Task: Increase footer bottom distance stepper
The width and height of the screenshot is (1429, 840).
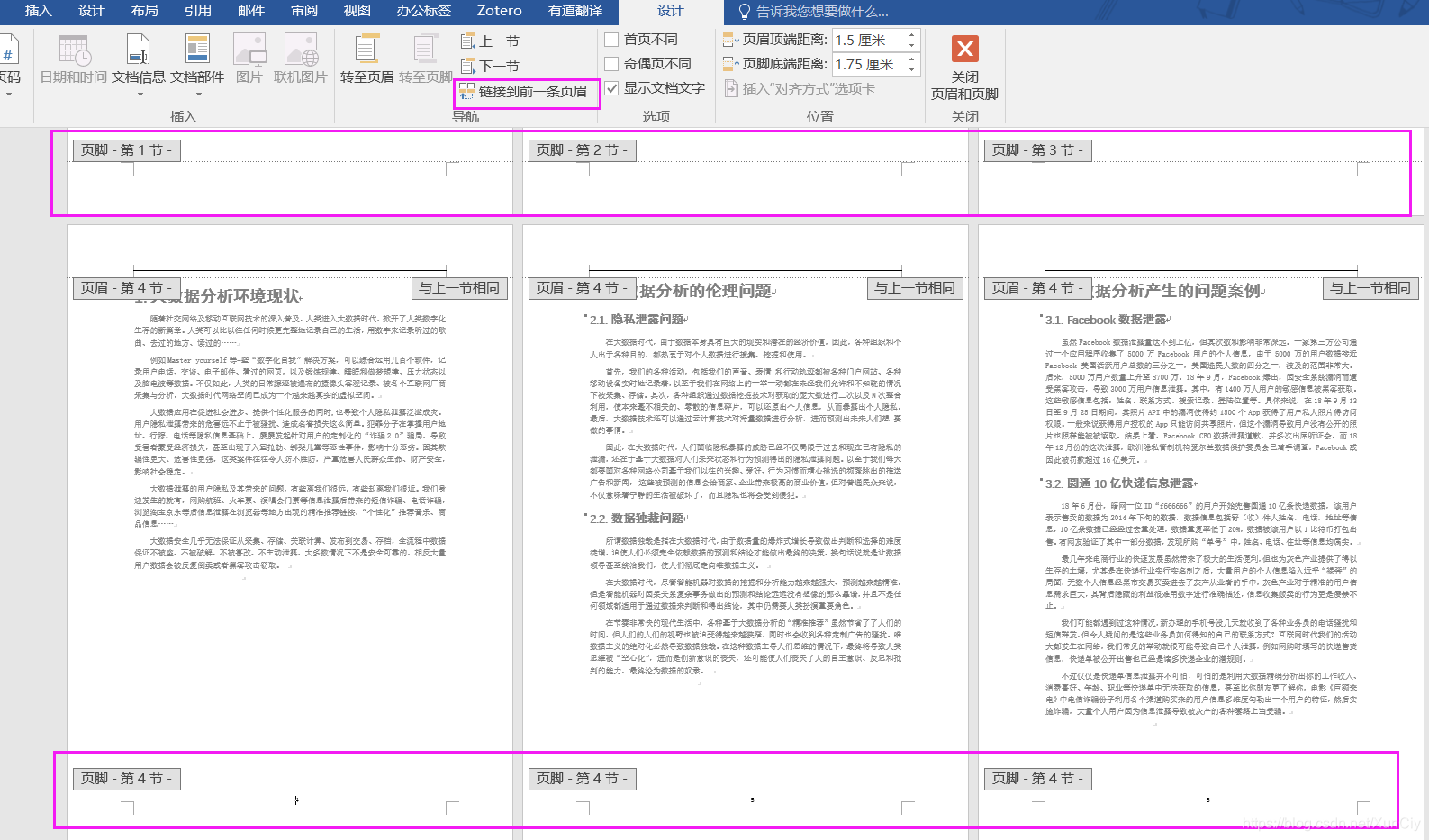Action: pos(911,59)
